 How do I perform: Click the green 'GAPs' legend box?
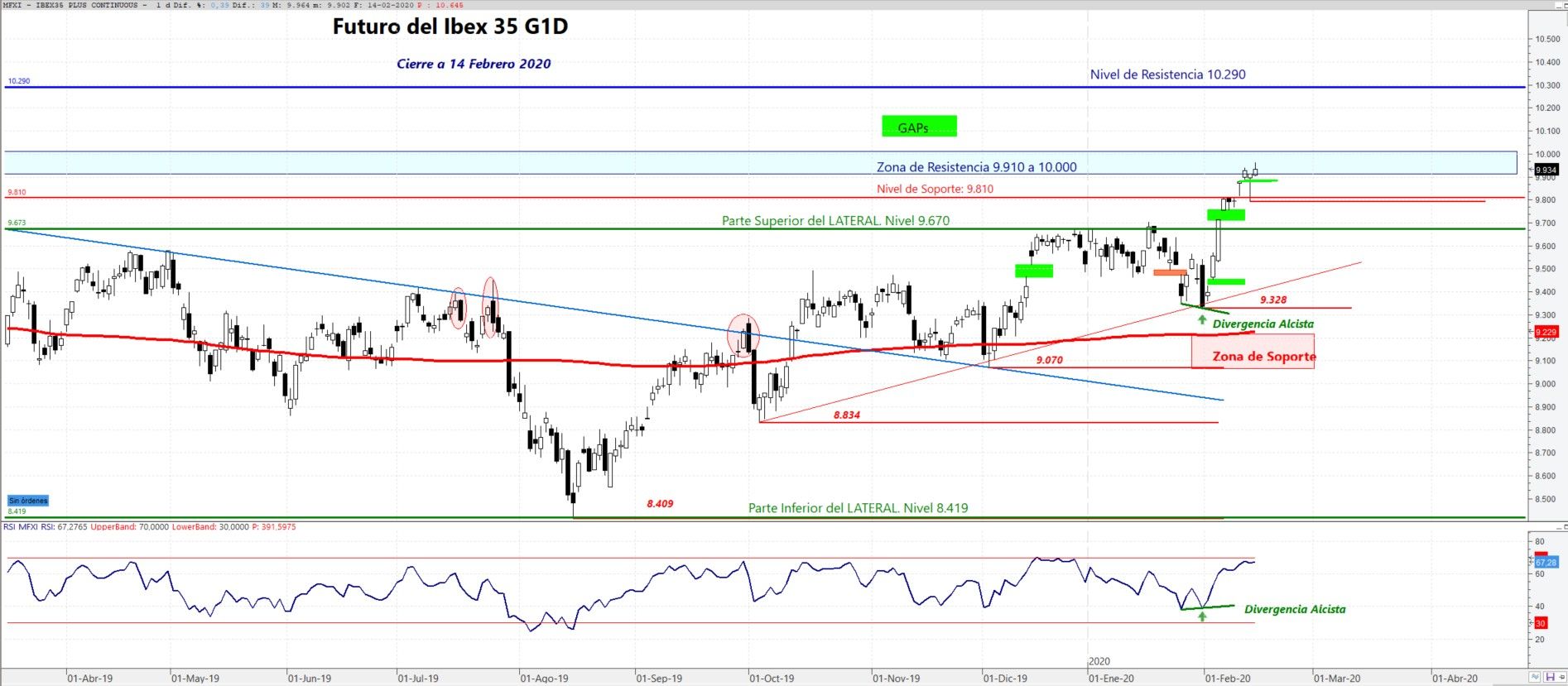(x=919, y=127)
